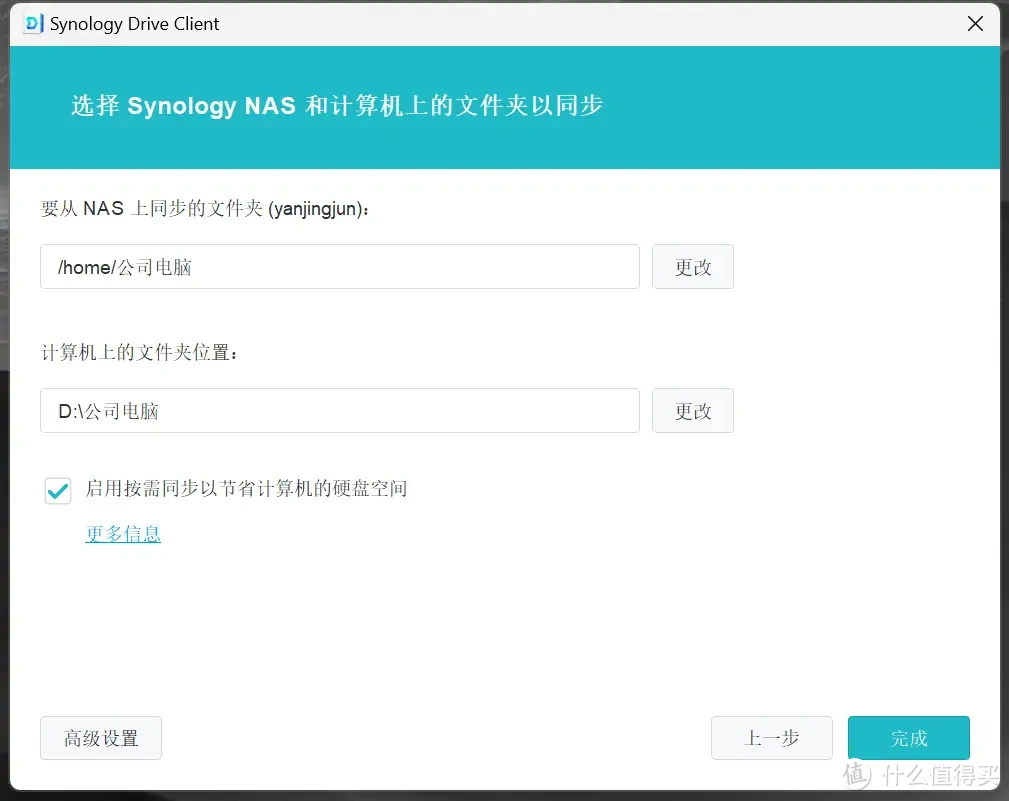
Task: Finish setup with 完成 button
Action: 909,738
